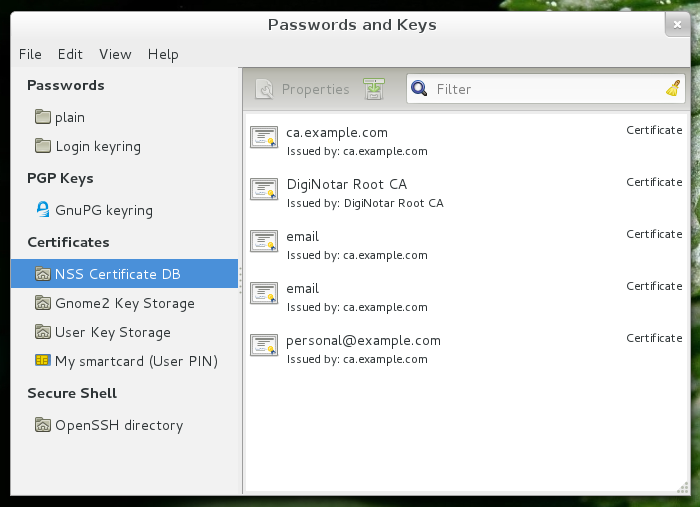
Task: Click inside the Filter text field
Action: (546, 89)
